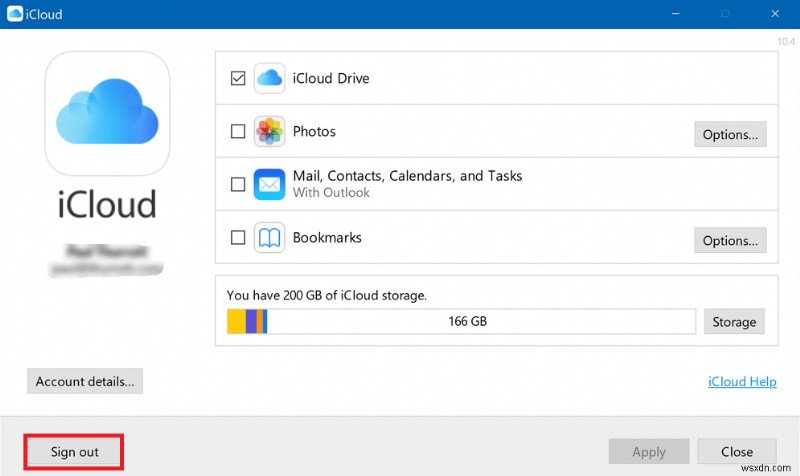Open Photos Options button
The width and height of the screenshot is (800, 476).
pos(730,134)
